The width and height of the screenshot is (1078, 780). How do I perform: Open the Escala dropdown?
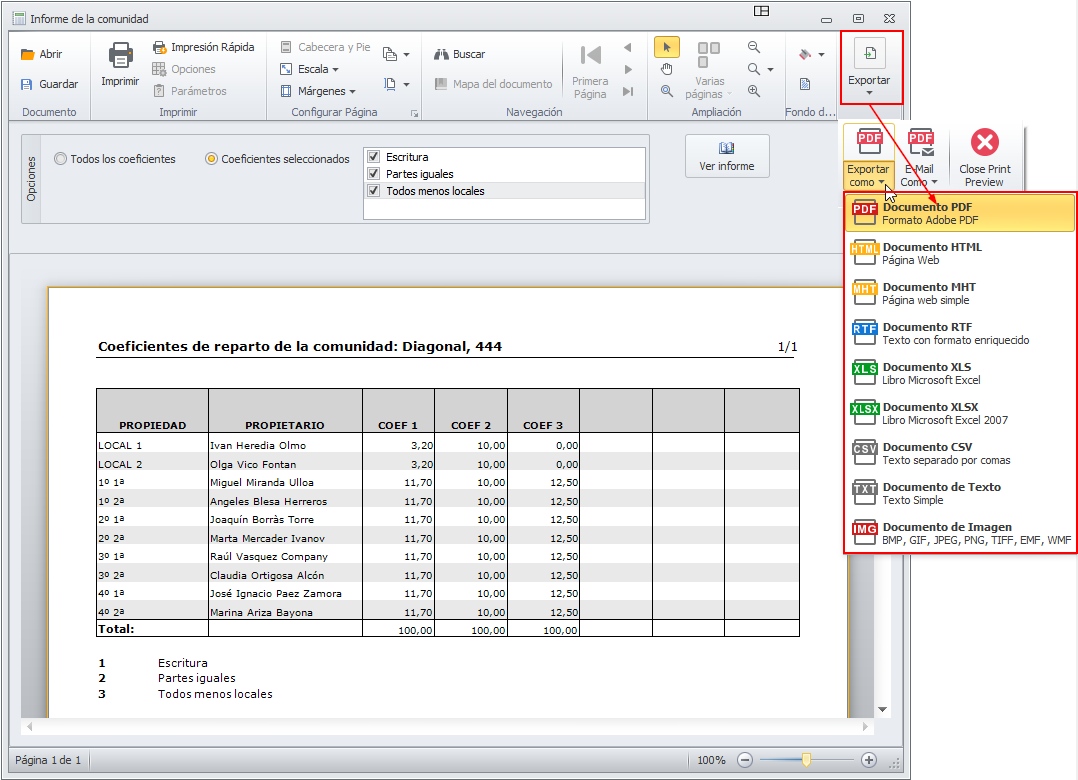pos(310,69)
